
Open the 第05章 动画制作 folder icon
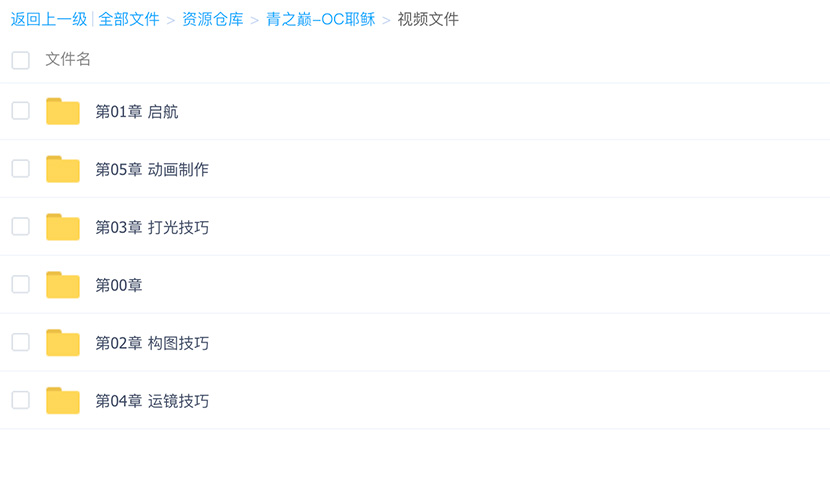click(62, 169)
